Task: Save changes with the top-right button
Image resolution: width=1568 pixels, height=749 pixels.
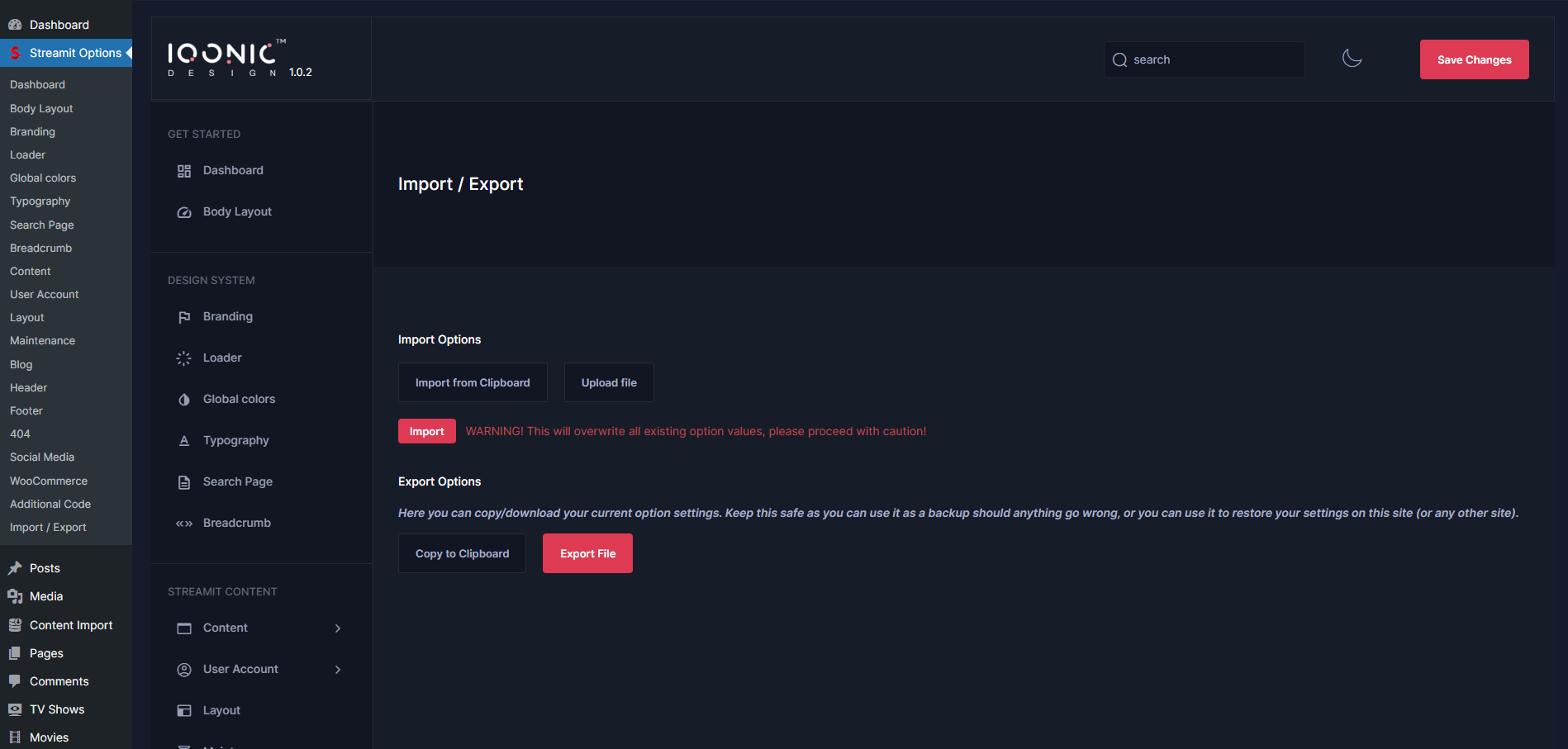Action: coord(1474,59)
